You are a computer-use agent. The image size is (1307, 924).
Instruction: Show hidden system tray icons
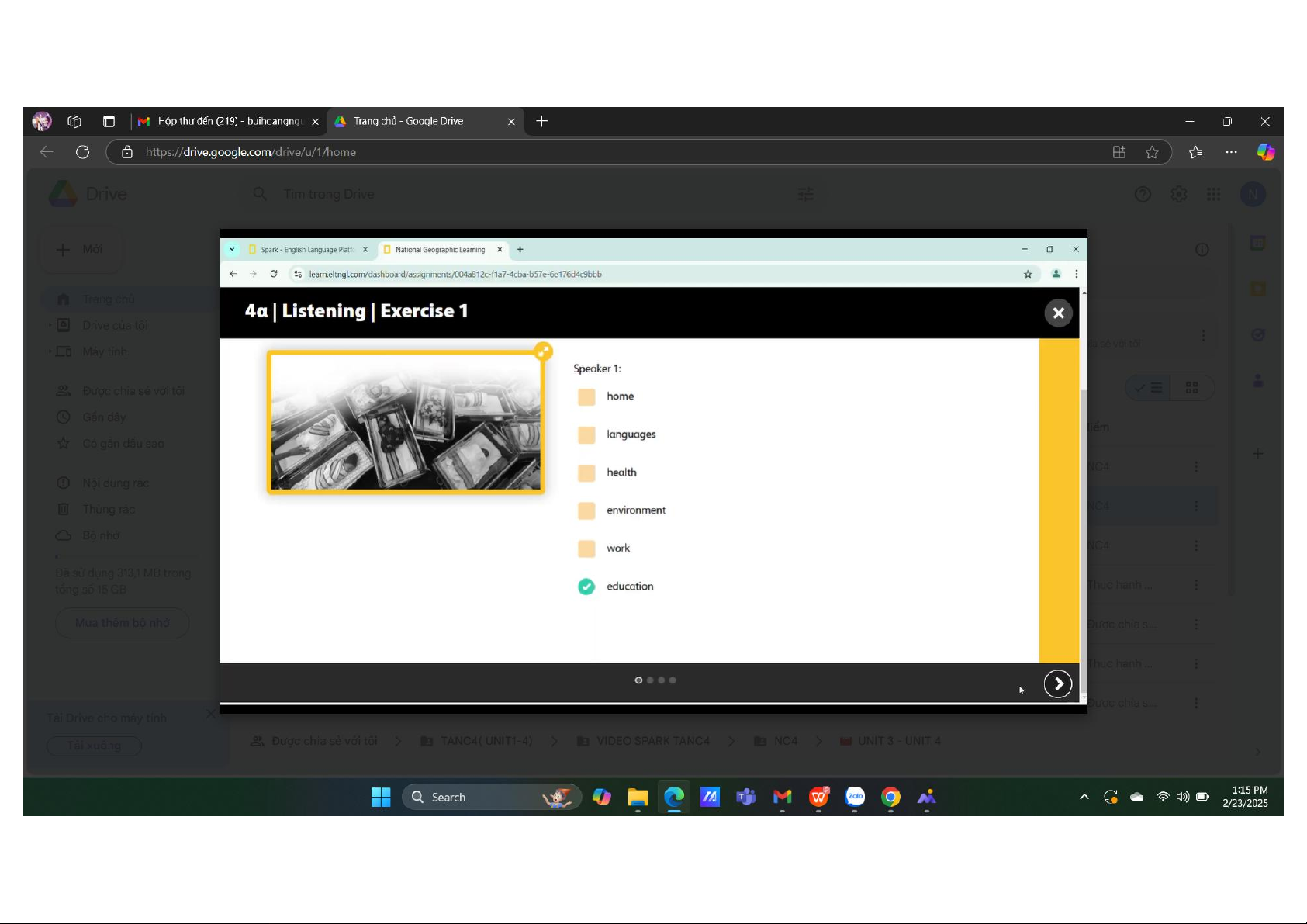point(1084,797)
